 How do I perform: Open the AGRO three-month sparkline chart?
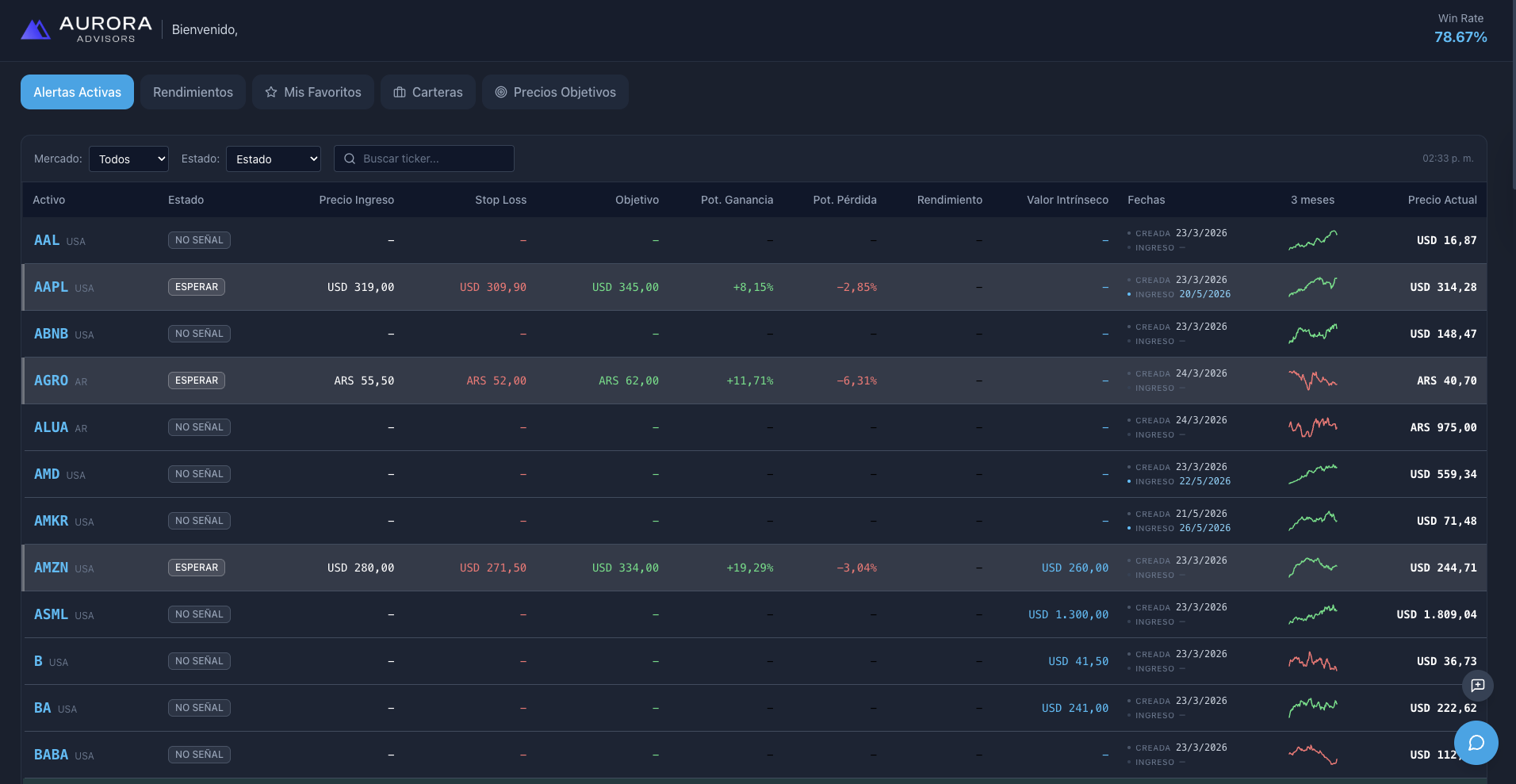click(1312, 381)
